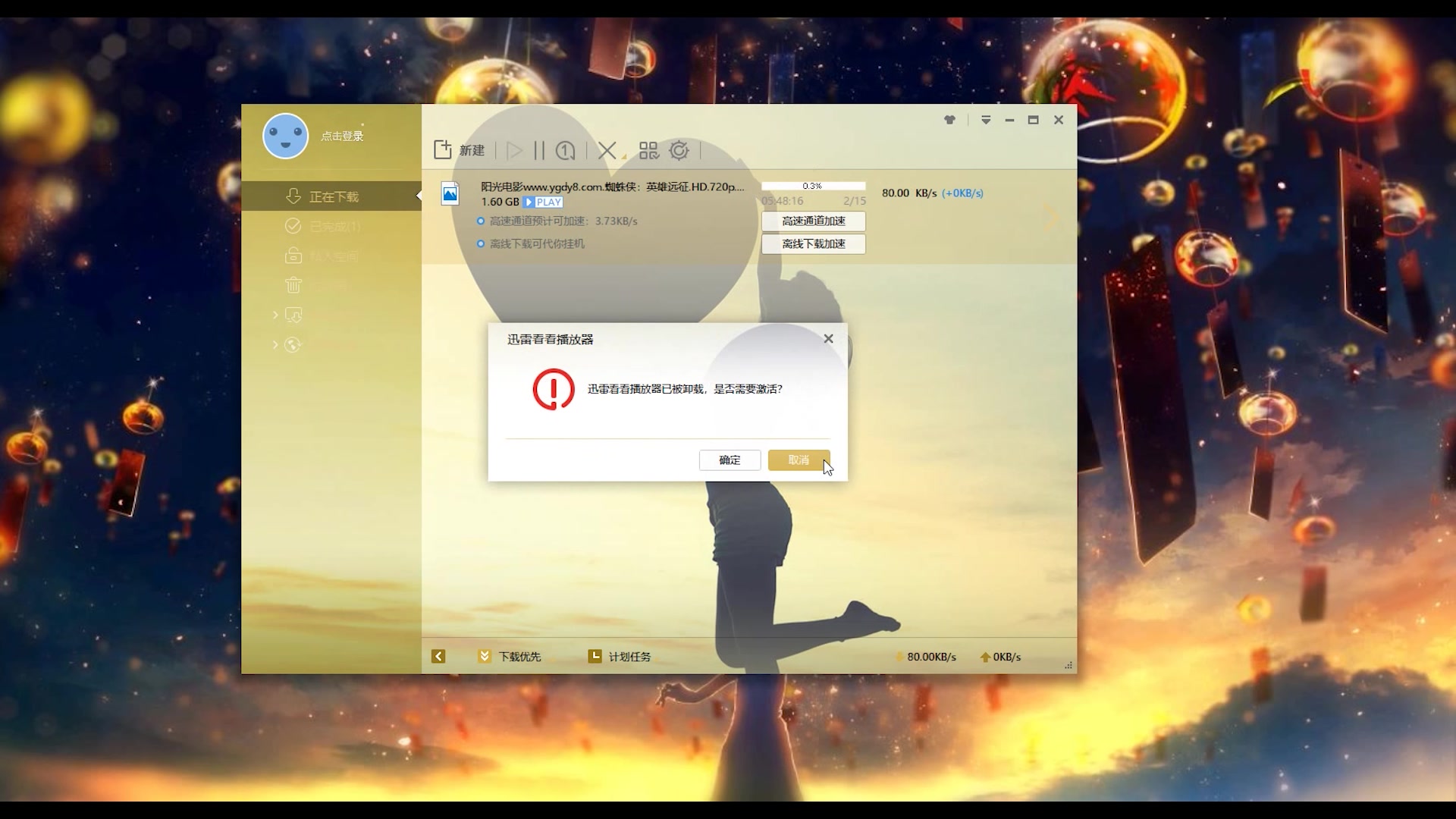Screen dimensions: 1456x819
Task: Click the blue PLAY badge on the task
Action: pyautogui.click(x=543, y=202)
